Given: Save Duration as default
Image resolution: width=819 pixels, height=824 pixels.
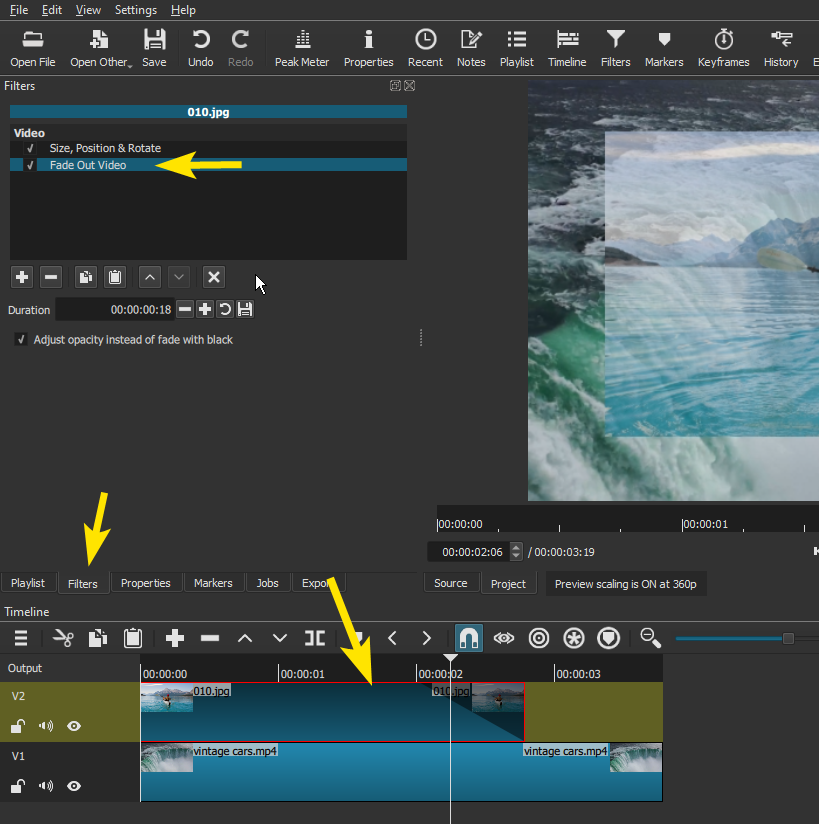Looking at the screenshot, I should 245,310.
